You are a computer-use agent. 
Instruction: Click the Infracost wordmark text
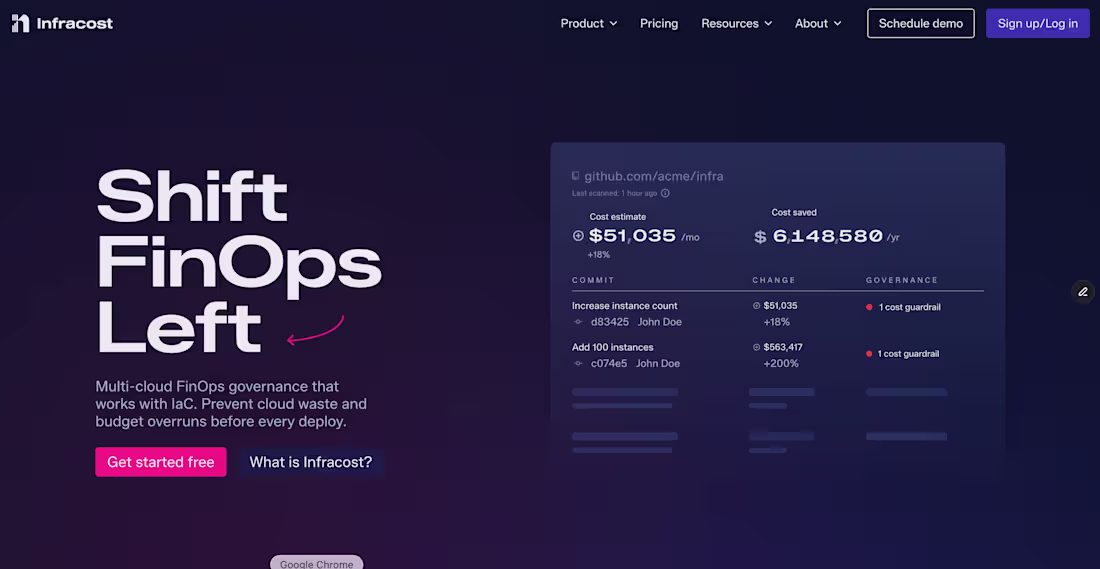pos(74,24)
